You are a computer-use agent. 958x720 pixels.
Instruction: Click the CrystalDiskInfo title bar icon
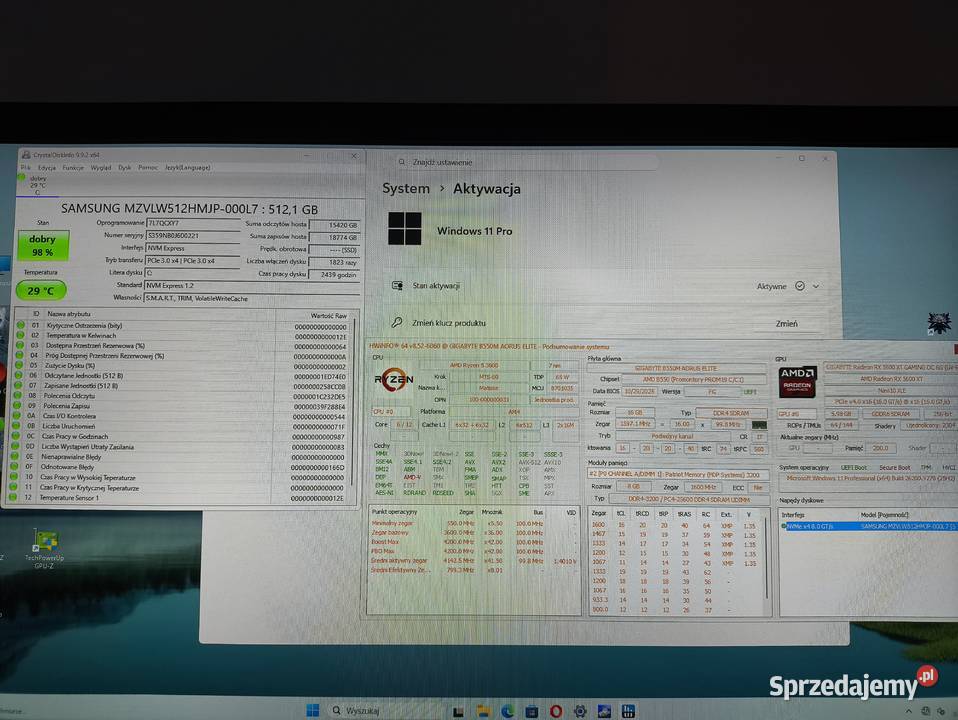click(26, 155)
